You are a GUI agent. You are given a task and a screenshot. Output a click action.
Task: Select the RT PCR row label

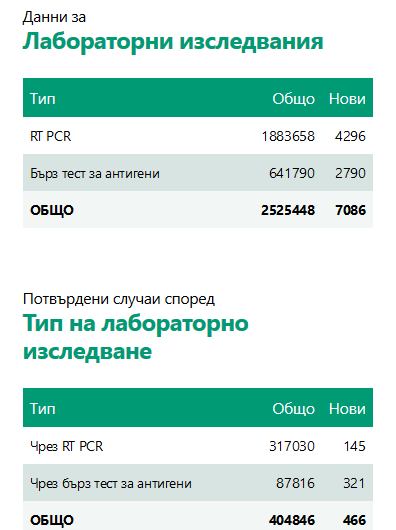pos(51,136)
